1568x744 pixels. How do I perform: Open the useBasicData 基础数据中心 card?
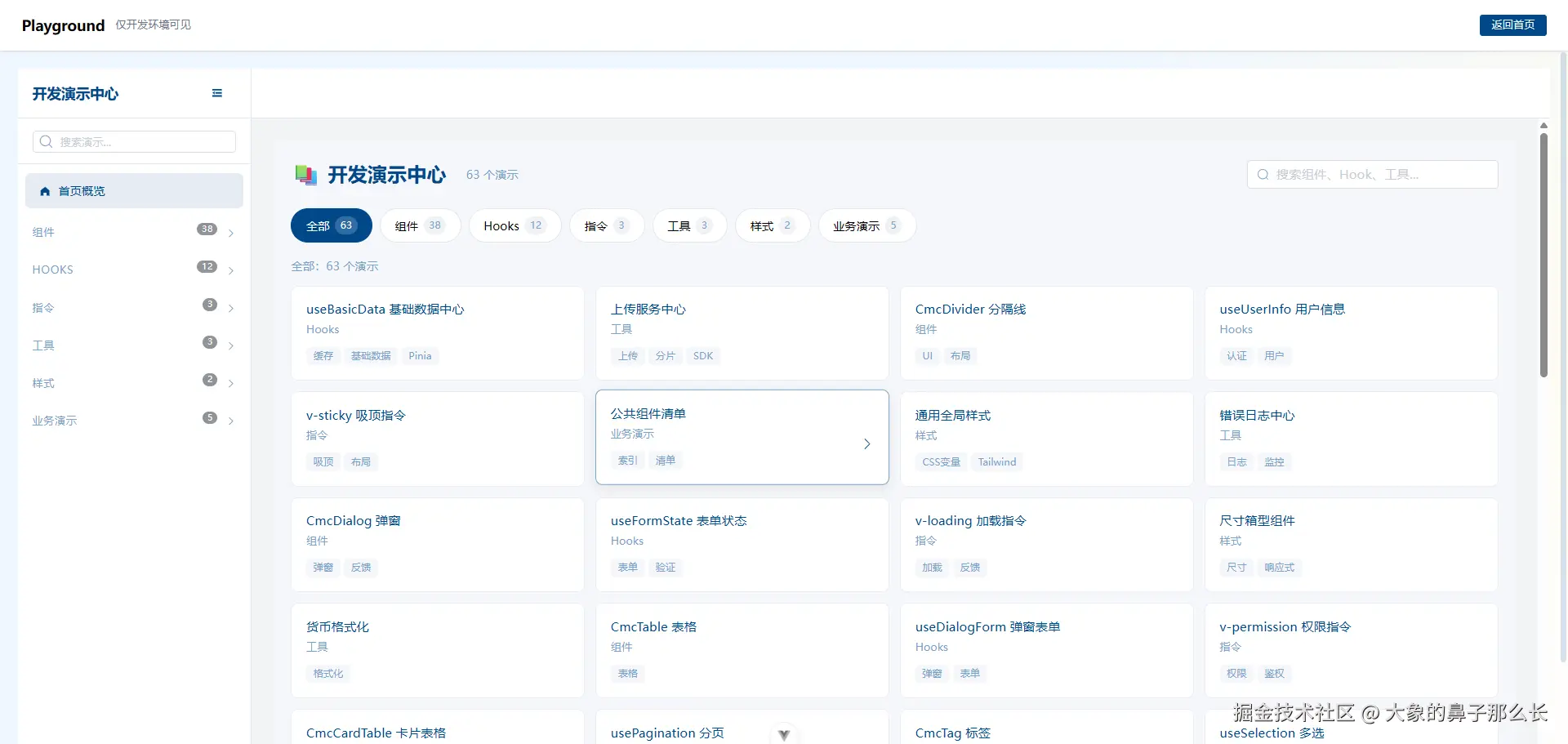[437, 332]
